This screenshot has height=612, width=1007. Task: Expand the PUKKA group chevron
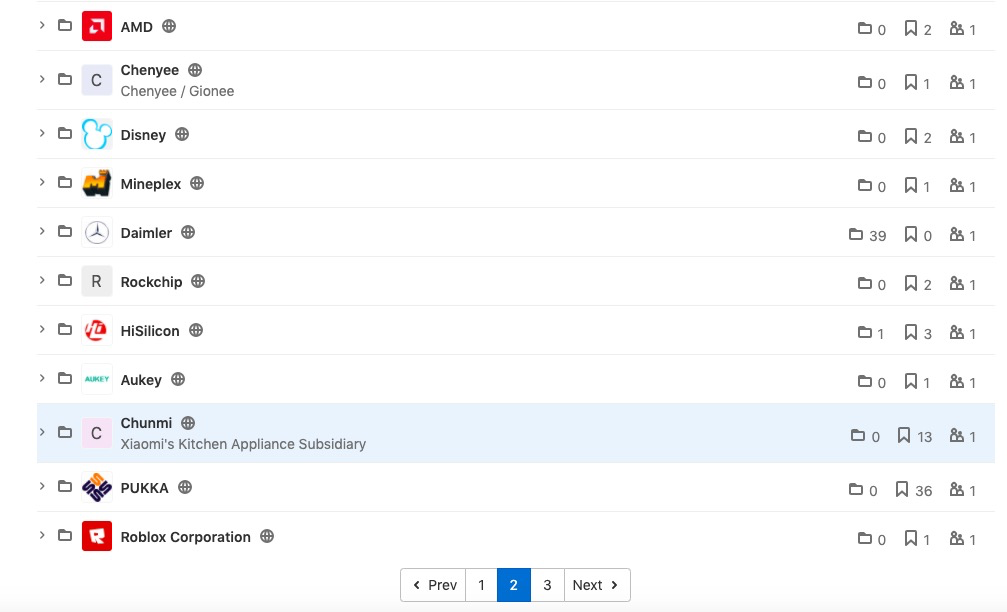point(42,486)
